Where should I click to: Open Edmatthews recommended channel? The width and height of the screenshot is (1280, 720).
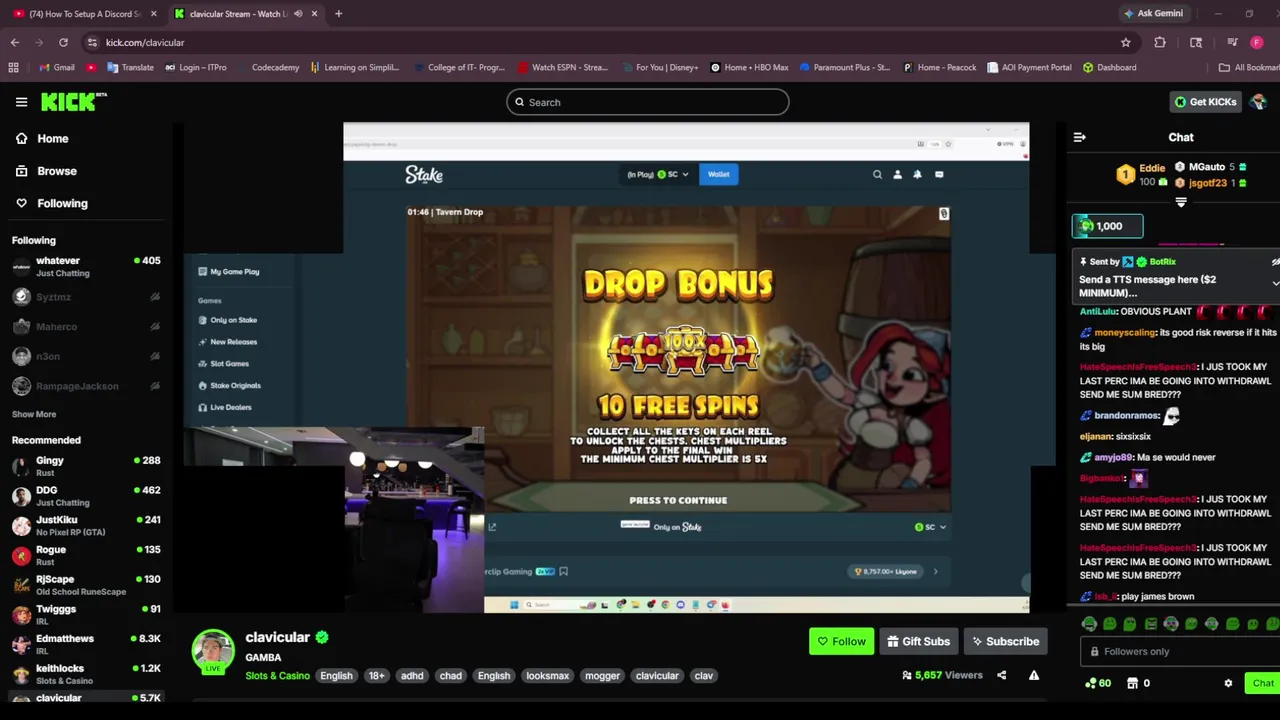[85, 644]
